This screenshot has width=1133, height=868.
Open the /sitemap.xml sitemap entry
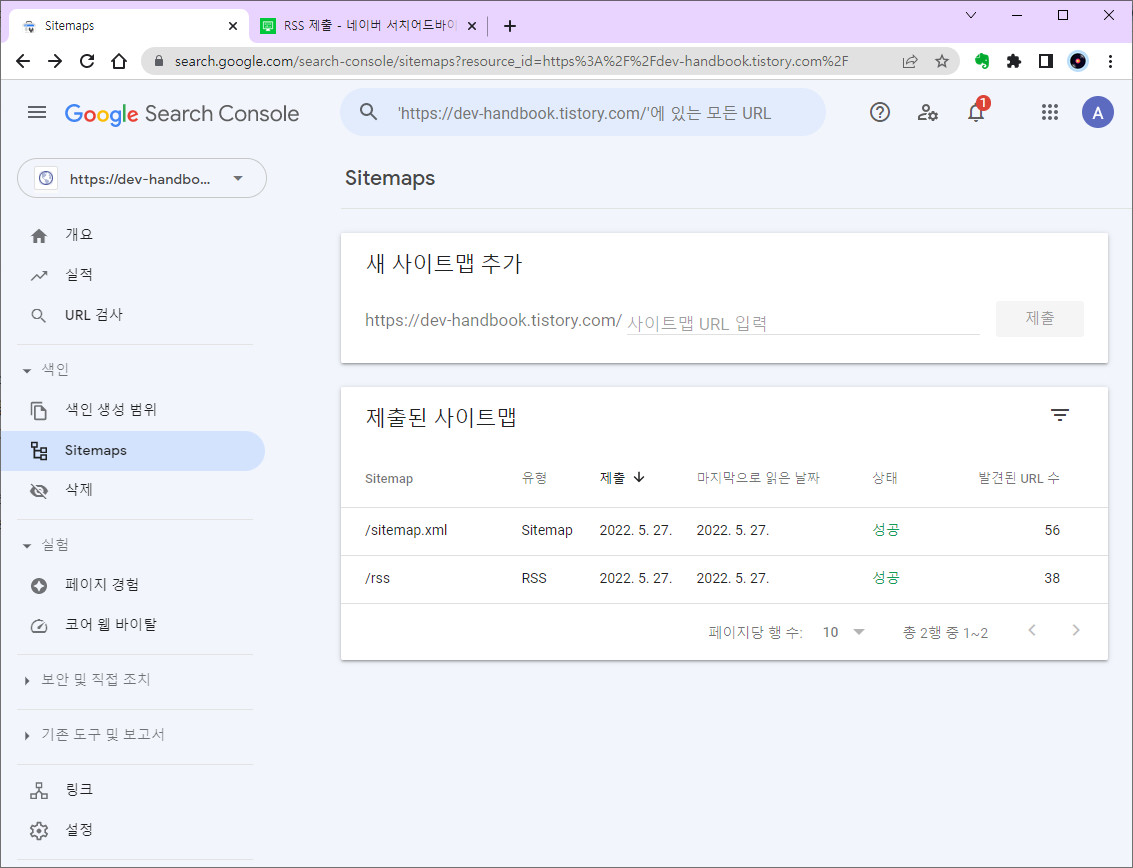(x=406, y=530)
